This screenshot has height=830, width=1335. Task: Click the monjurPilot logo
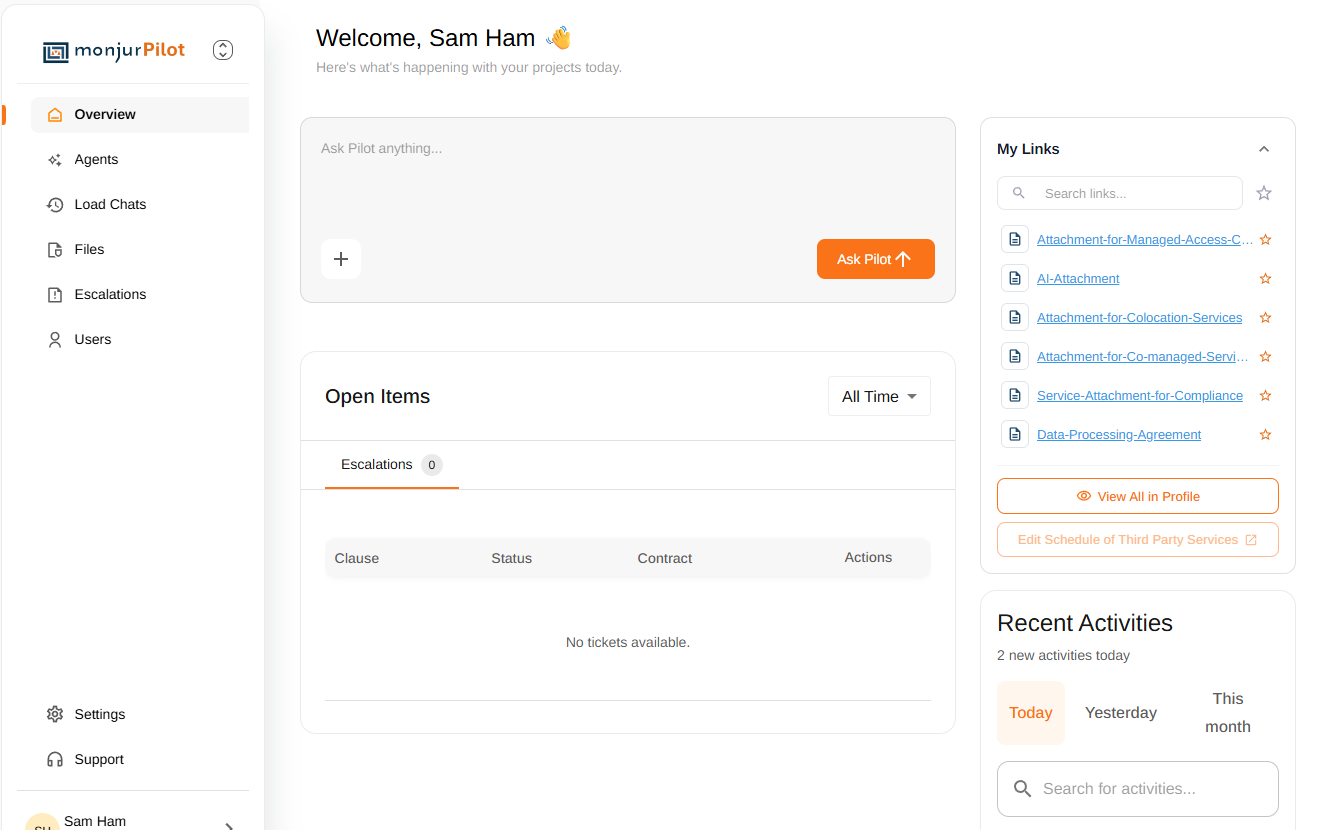click(x=114, y=51)
